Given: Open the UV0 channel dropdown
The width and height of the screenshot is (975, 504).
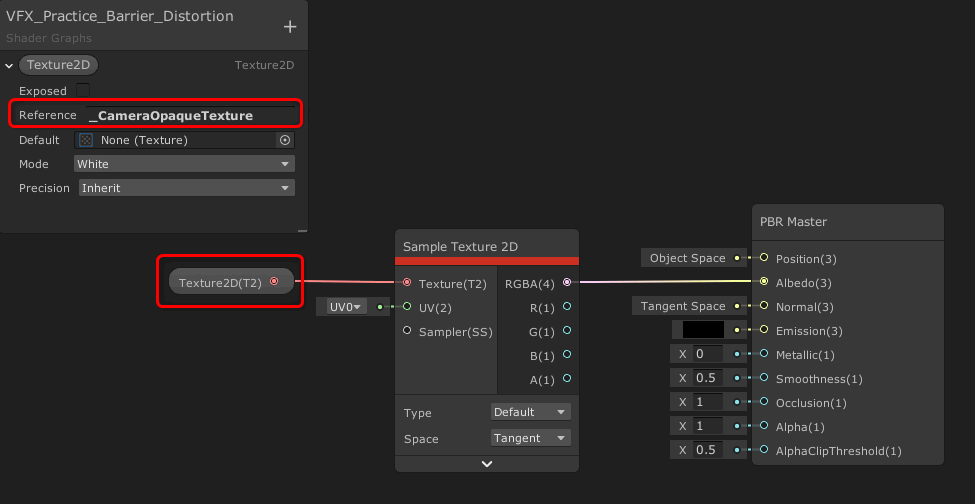Looking at the screenshot, I should 347,306.
